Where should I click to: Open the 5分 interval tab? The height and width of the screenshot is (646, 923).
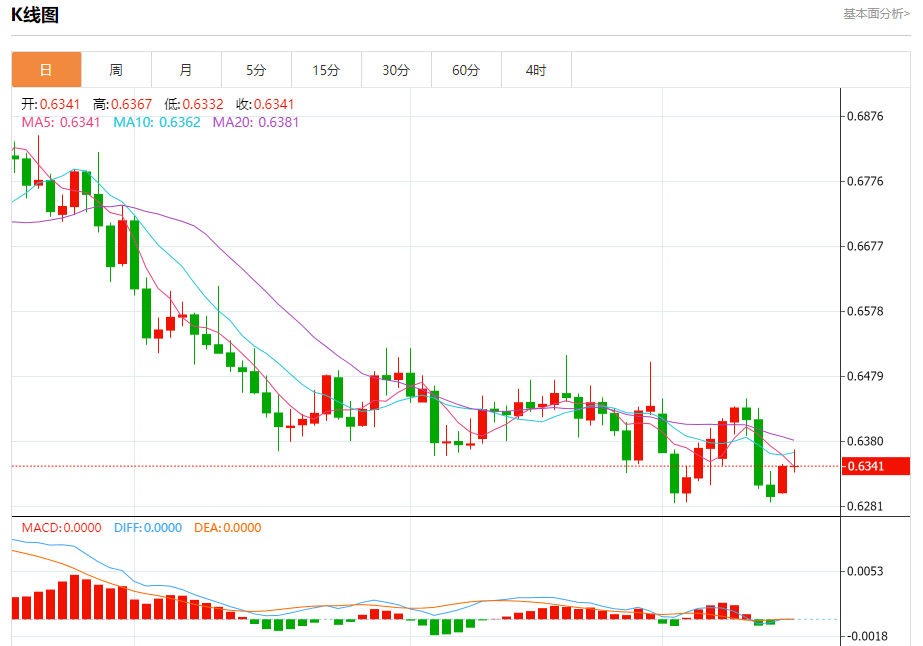[256, 69]
